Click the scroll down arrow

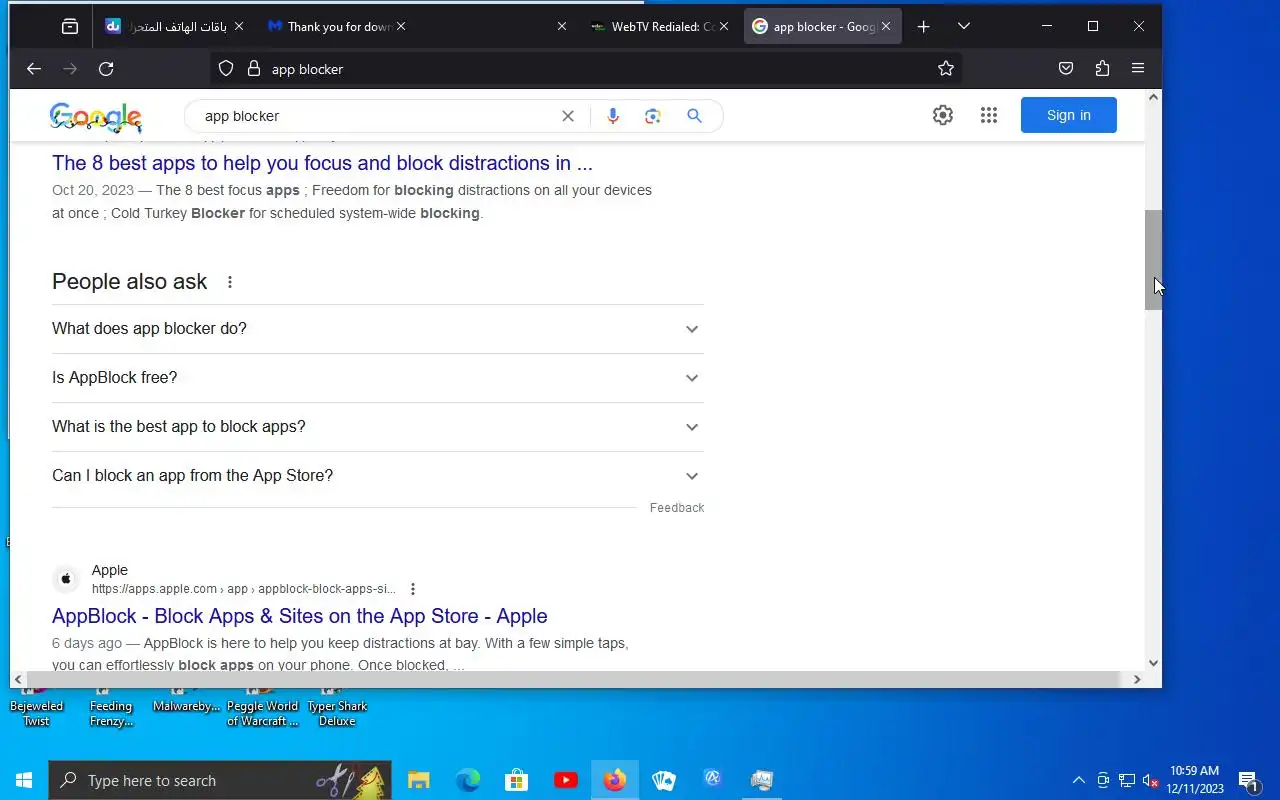pos(1154,663)
